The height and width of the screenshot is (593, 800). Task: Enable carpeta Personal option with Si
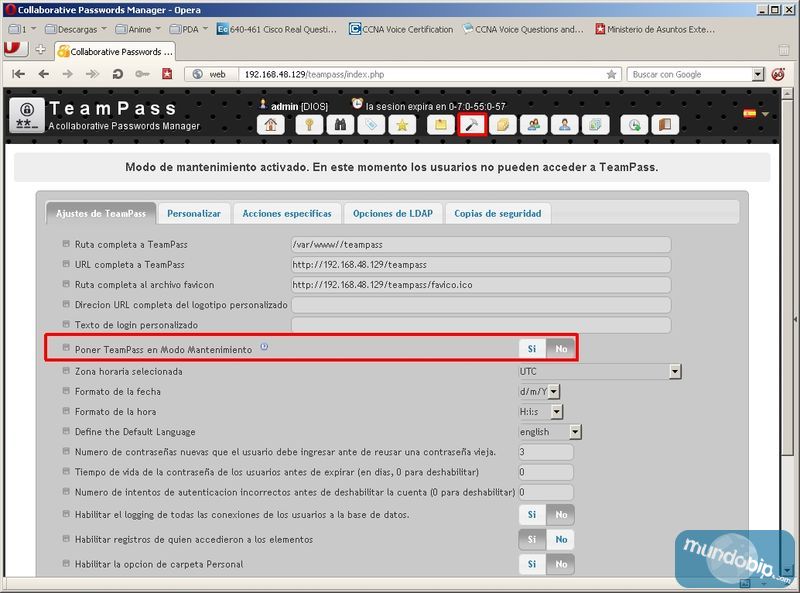point(532,564)
